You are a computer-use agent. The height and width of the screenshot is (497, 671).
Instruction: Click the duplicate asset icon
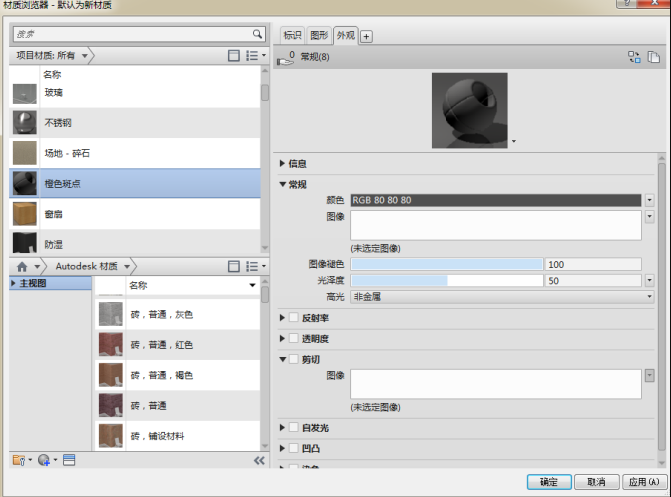click(x=653, y=57)
